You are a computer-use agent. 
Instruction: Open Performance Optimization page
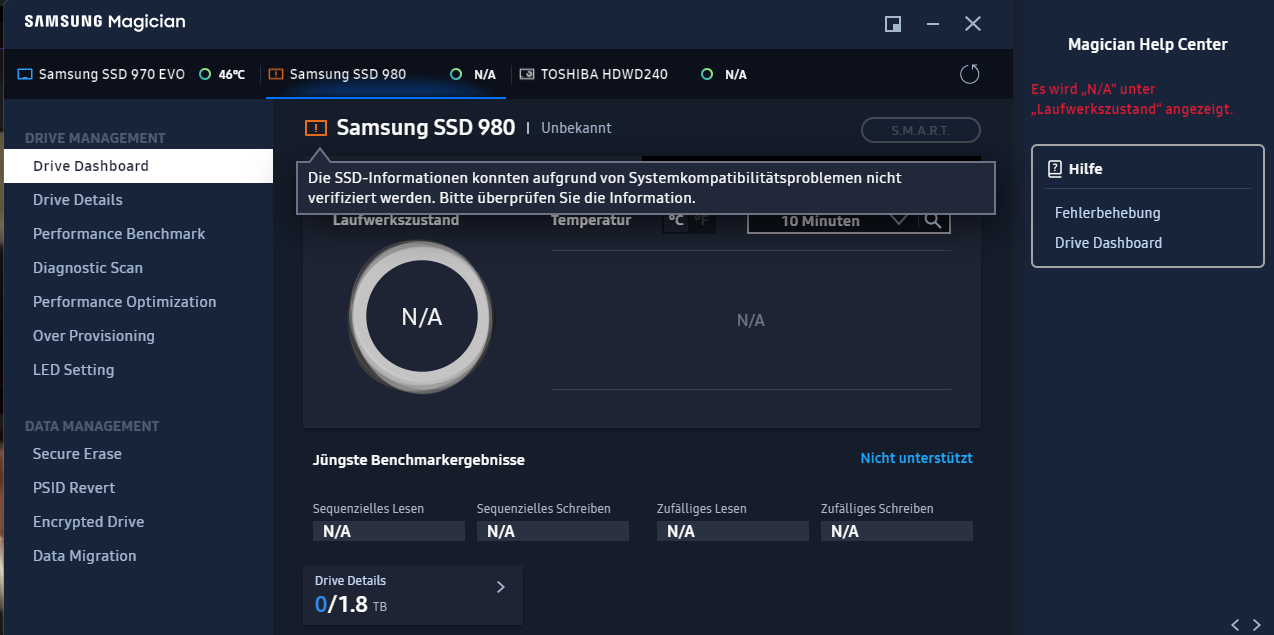[138, 302]
